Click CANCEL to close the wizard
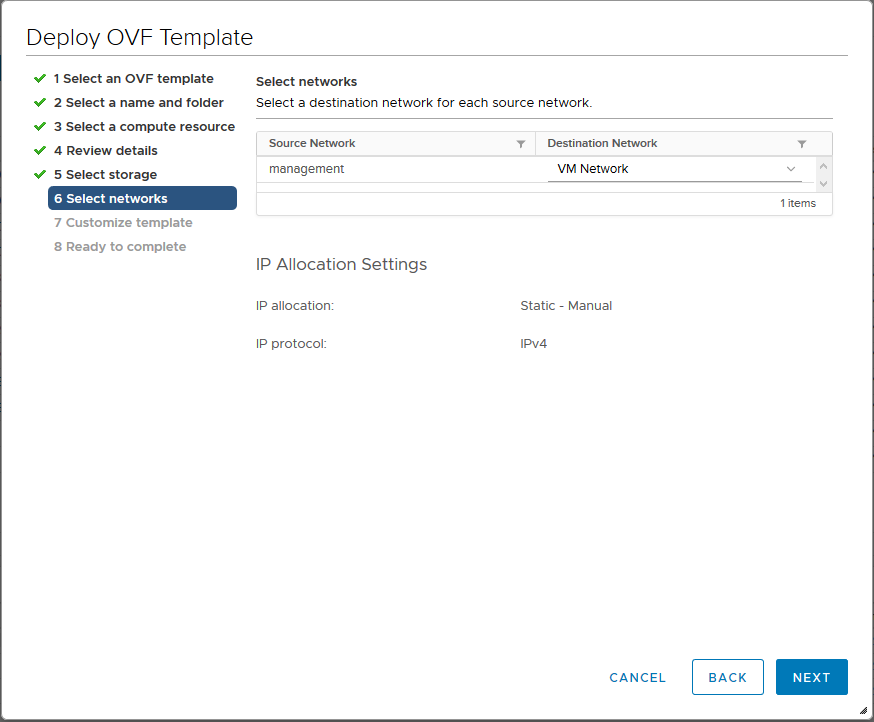Image resolution: width=874 pixels, height=722 pixels. point(637,677)
